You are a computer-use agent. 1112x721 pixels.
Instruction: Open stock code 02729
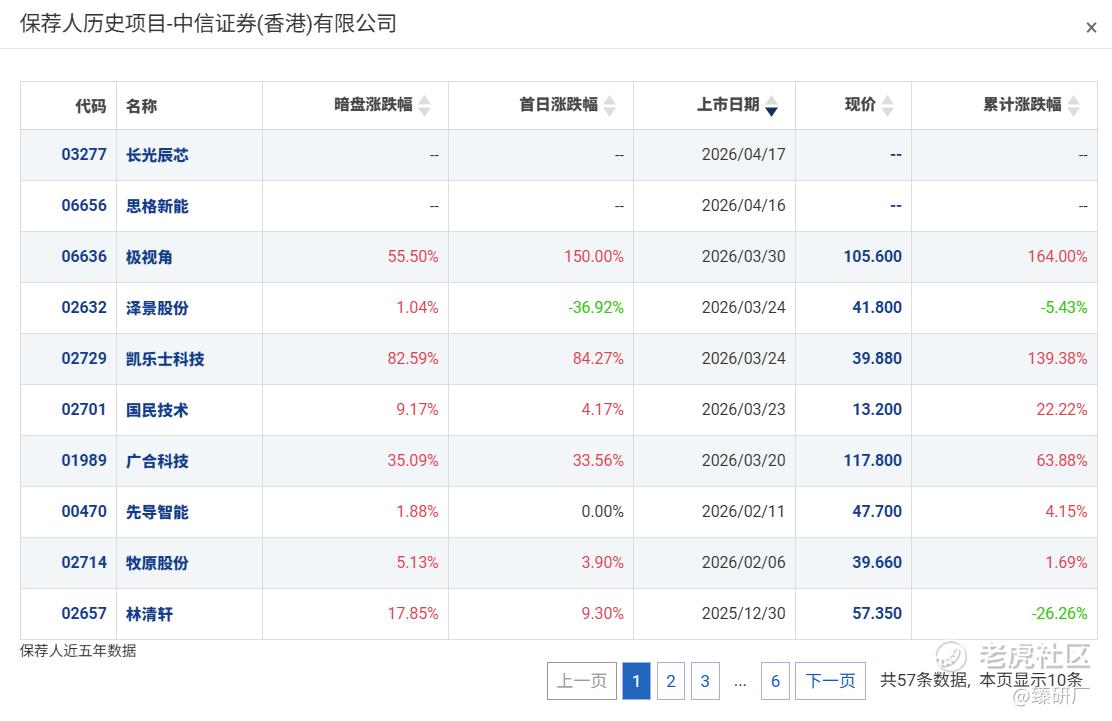(84, 359)
